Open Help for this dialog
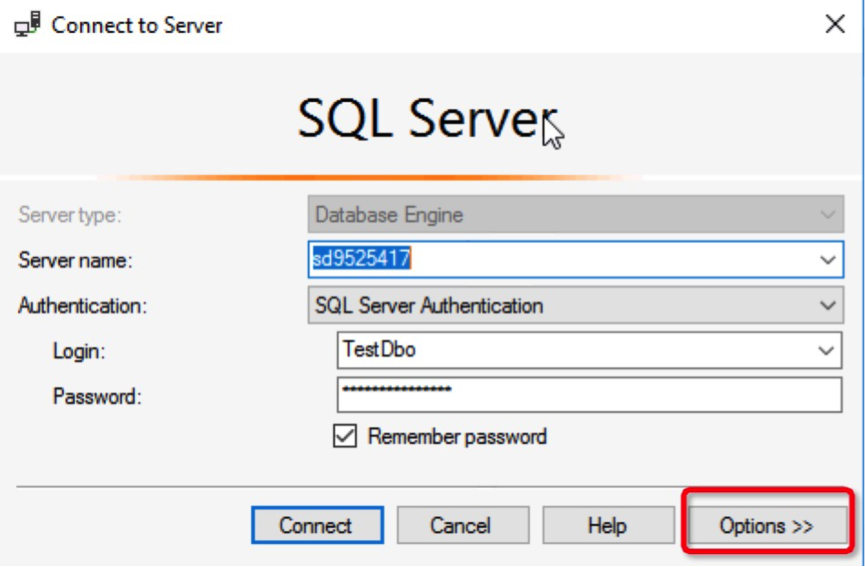865x567 pixels. tap(606, 525)
